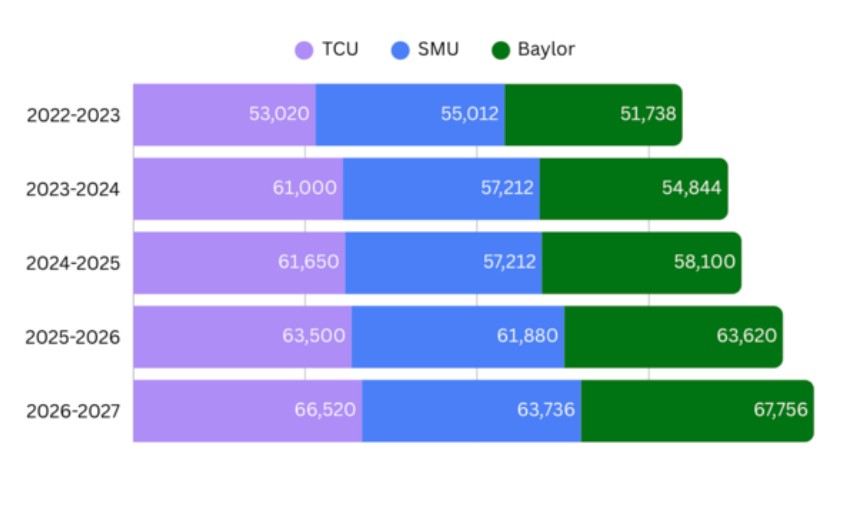The image size is (841, 532).
Task: Click SMU bar segment showing 55,012
Action: [x=410, y=114]
